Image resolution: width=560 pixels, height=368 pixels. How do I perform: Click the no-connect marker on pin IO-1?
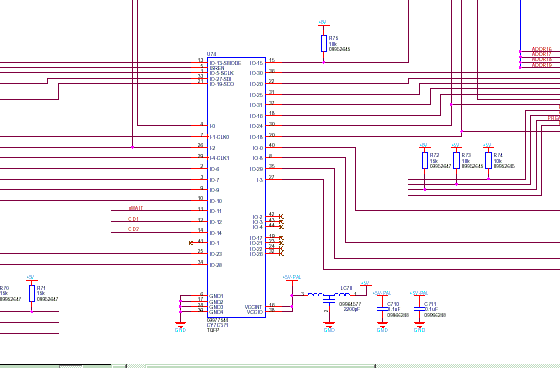tap(191, 243)
